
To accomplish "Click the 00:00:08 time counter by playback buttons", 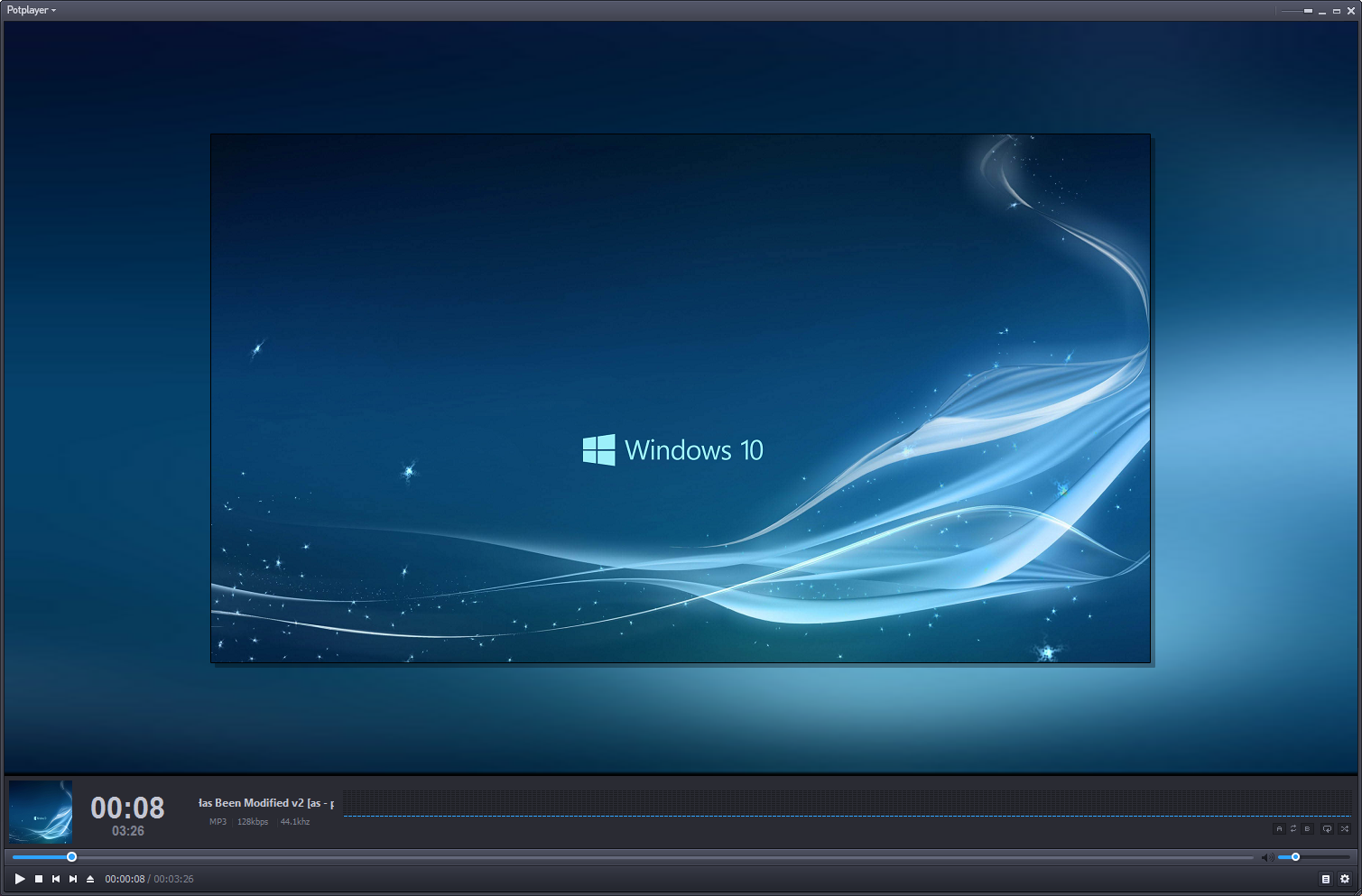I will pyautogui.click(x=125, y=879).
